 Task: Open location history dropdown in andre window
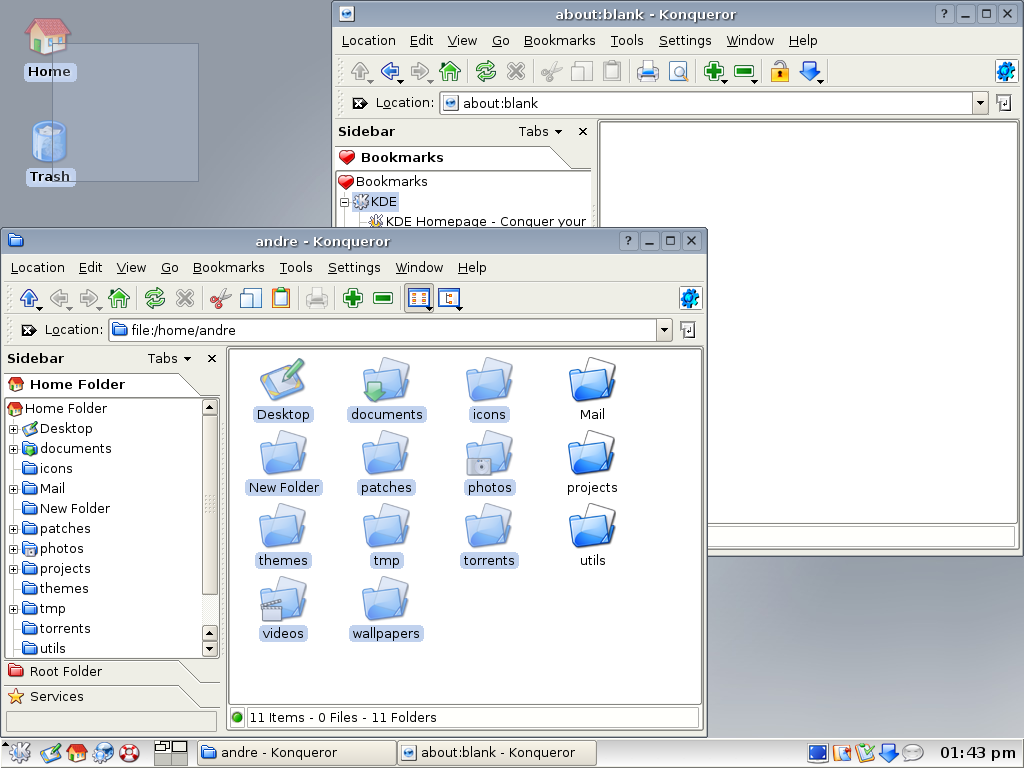(664, 330)
